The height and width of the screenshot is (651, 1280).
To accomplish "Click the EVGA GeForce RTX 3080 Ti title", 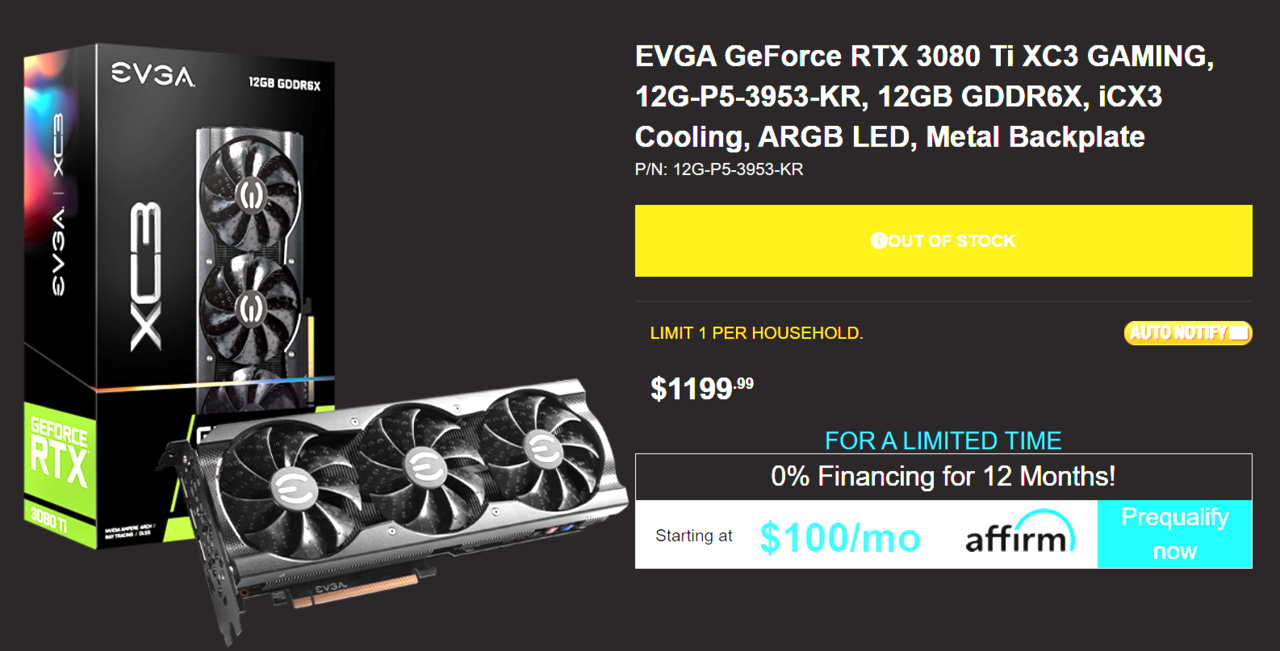I will click(x=925, y=96).
